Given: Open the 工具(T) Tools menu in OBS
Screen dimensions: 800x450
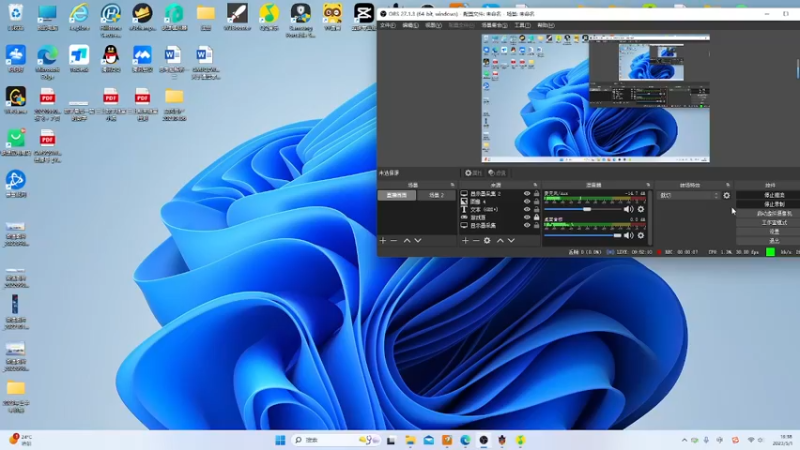Looking at the screenshot, I should pos(522,25).
